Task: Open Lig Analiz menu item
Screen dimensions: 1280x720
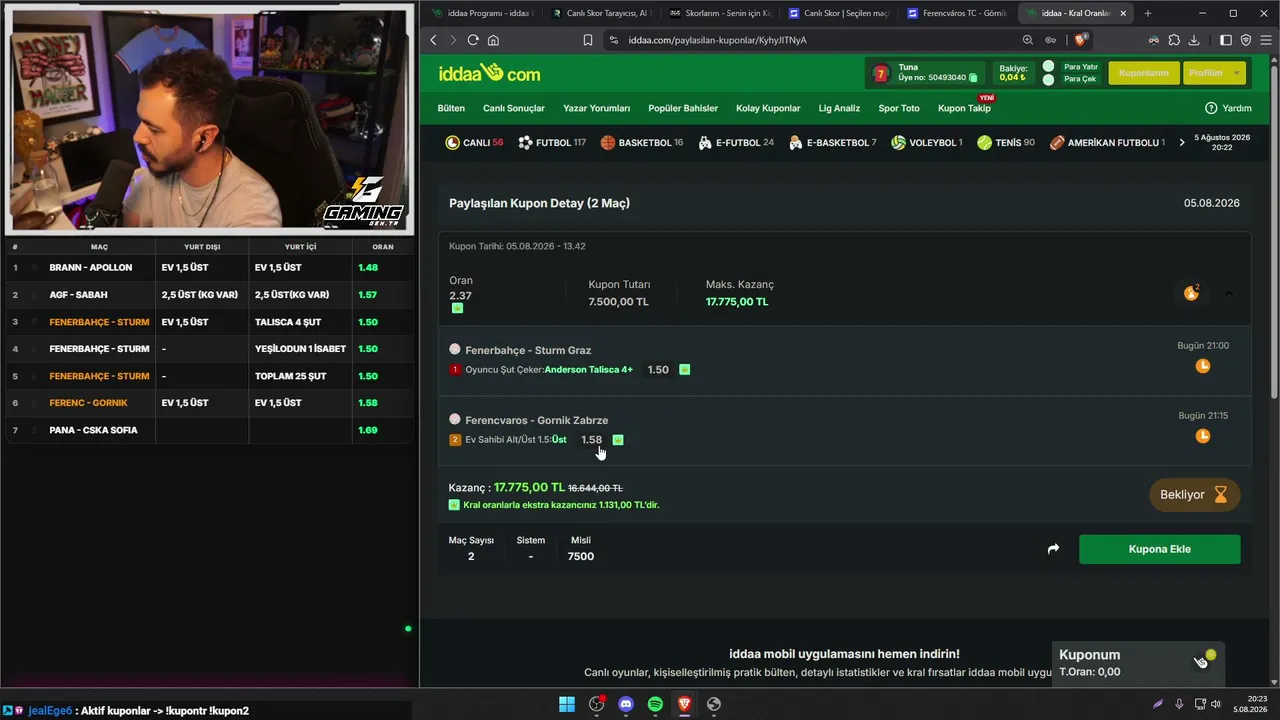Action: pos(839,108)
